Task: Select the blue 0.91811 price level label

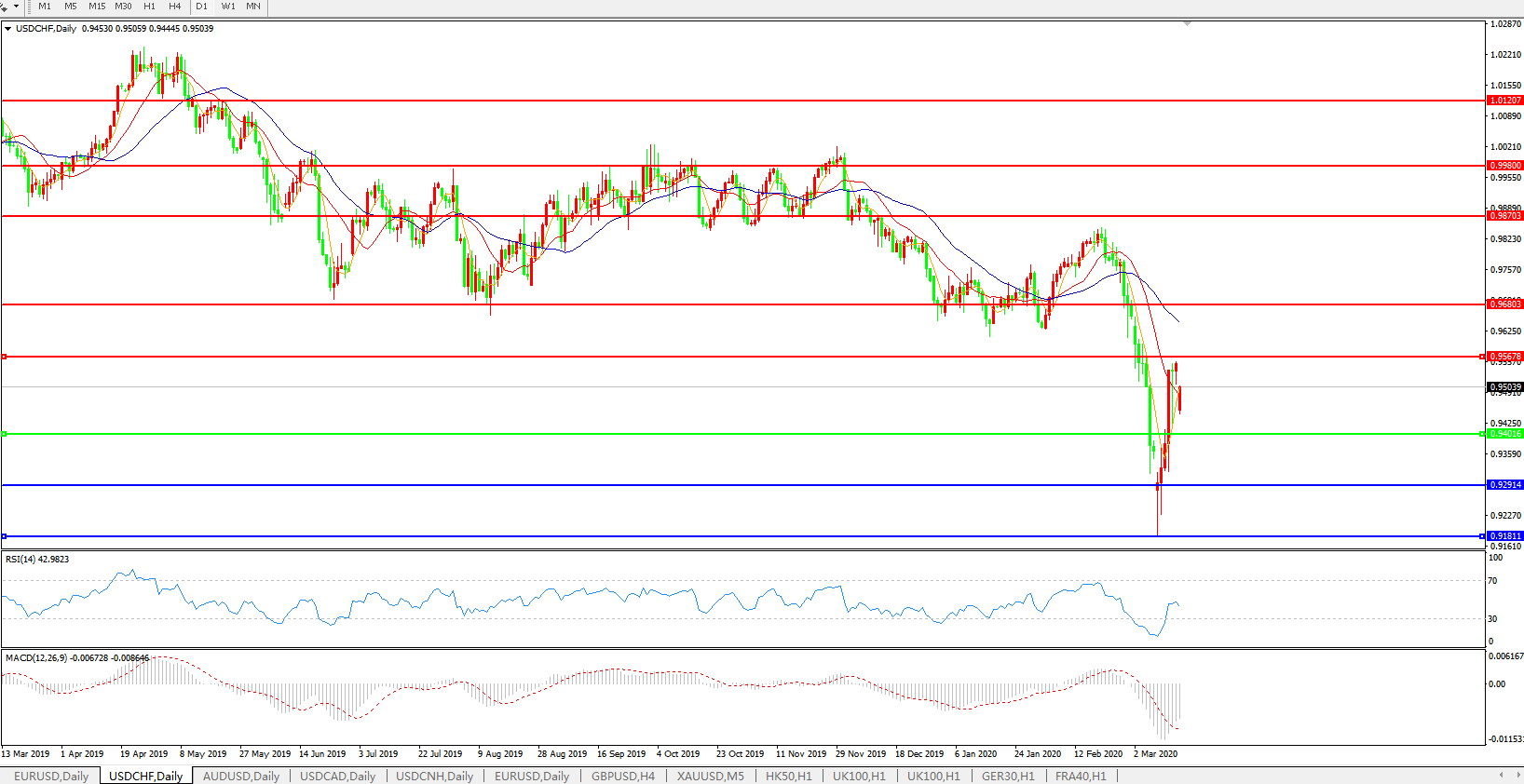Action: pos(1504,536)
